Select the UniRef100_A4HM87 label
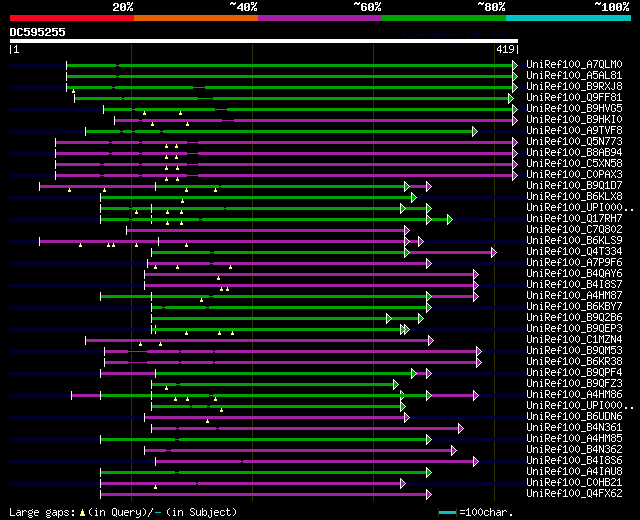Viewport: 640px width, 520px height. point(574,296)
